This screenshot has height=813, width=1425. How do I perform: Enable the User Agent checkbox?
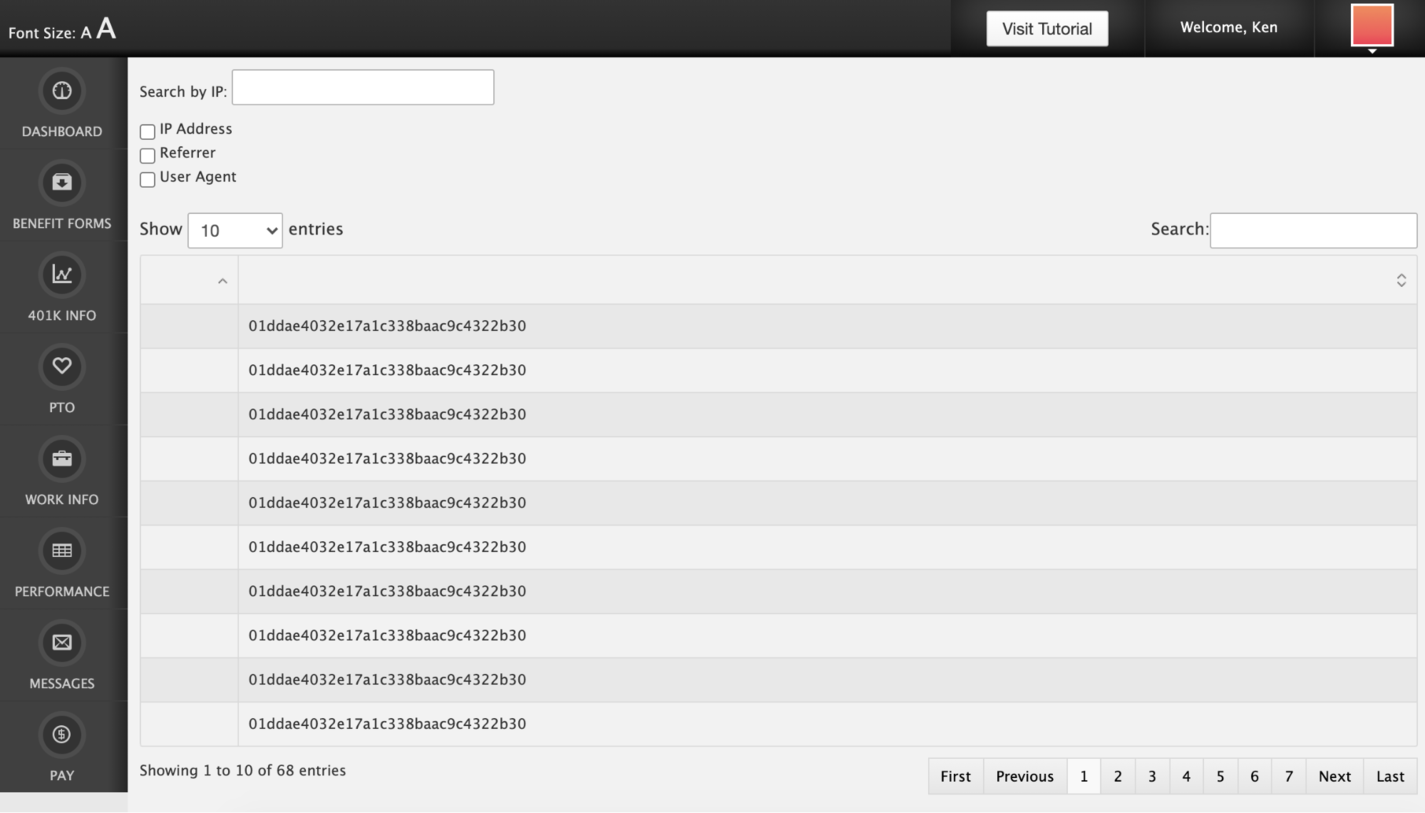pyautogui.click(x=147, y=179)
